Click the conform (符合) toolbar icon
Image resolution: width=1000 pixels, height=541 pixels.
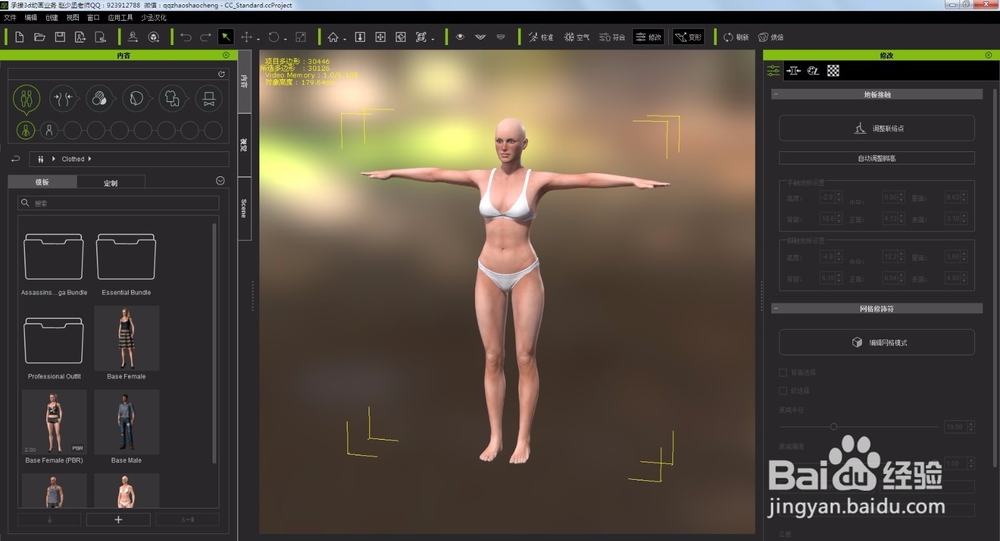pyautogui.click(x=612, y=37)
